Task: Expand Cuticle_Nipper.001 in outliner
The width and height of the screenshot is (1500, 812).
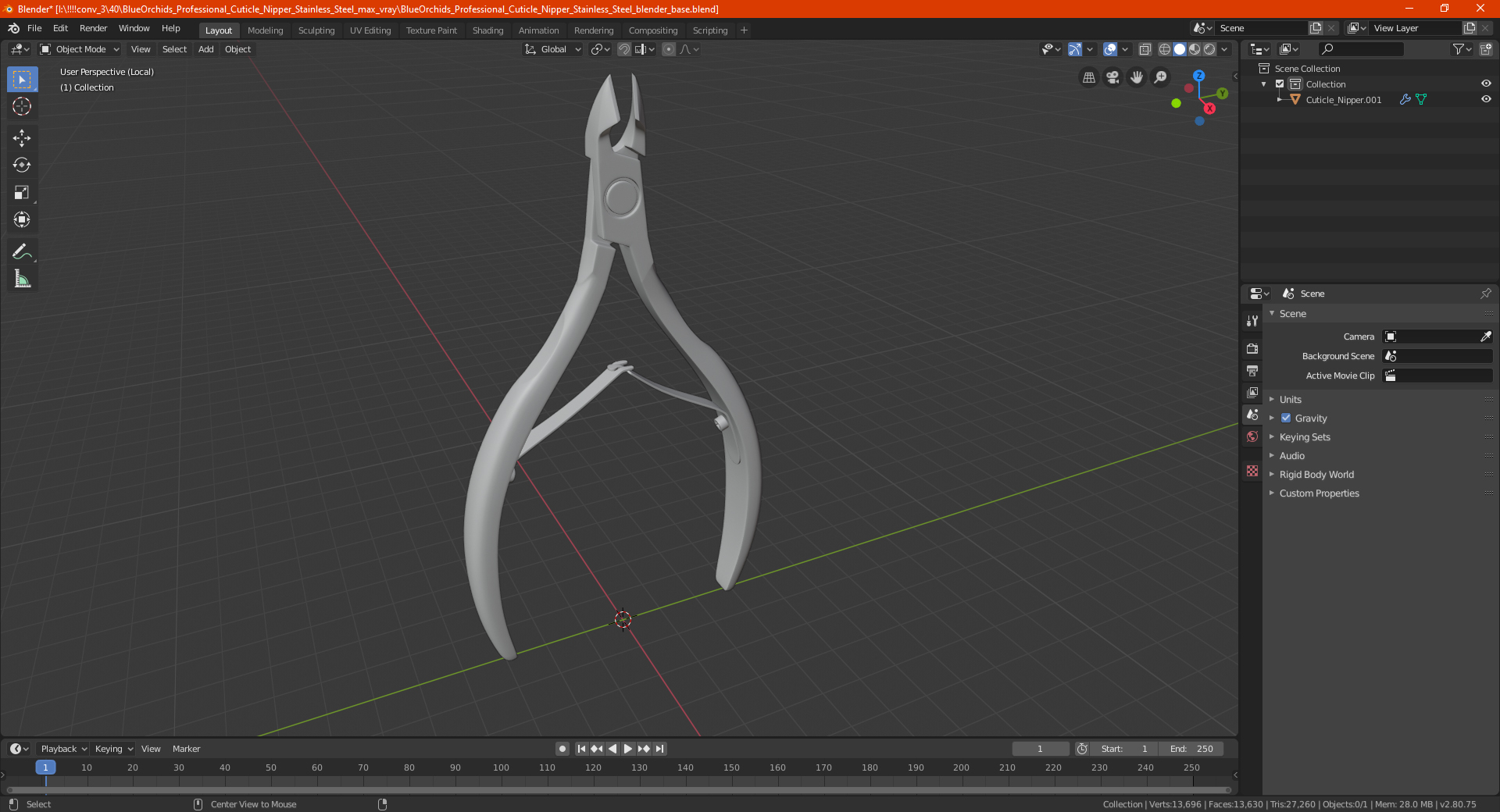Action: [1279, 100]
